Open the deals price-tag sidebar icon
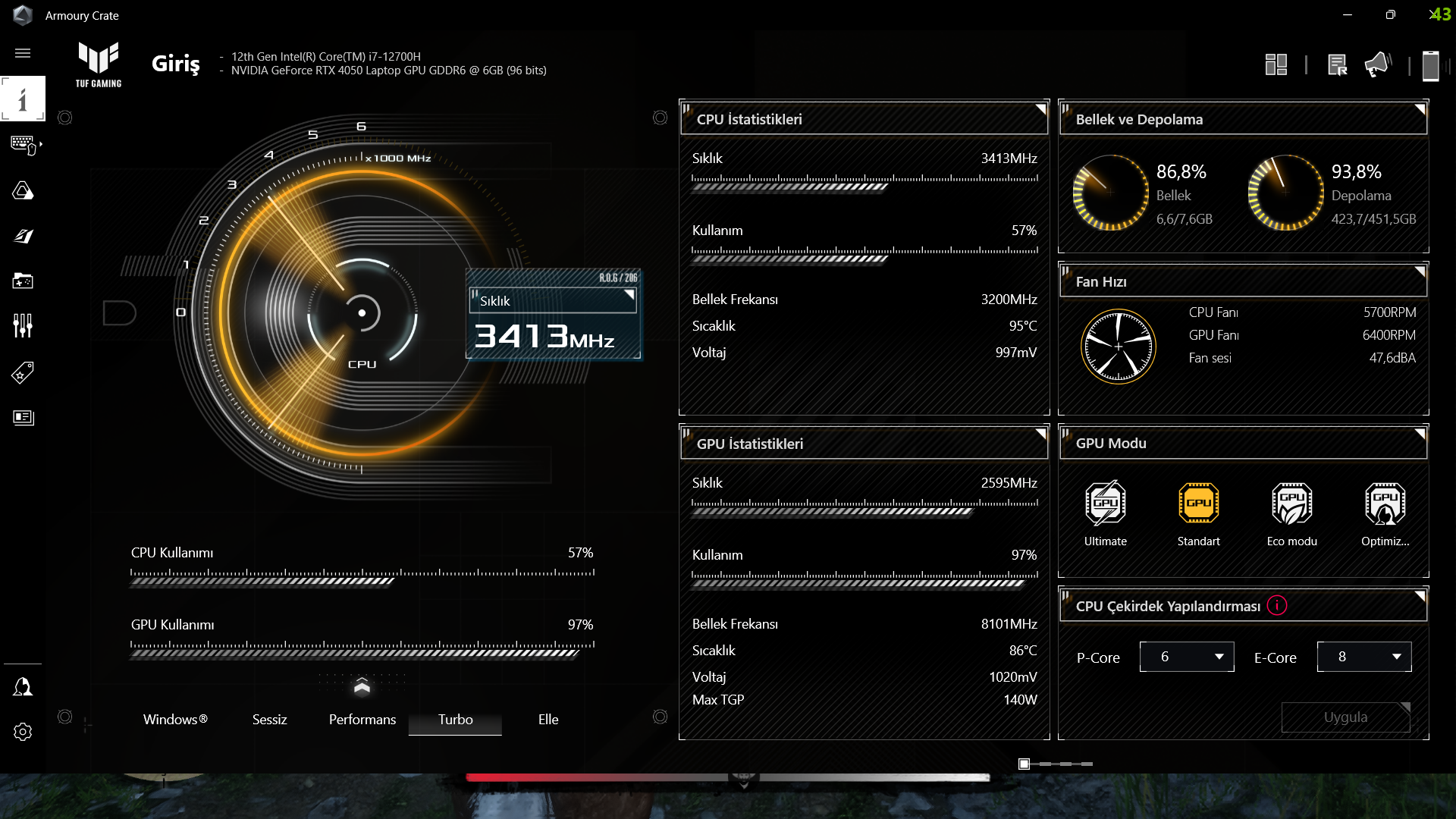The image size is (1456, 819). [23, 372]
